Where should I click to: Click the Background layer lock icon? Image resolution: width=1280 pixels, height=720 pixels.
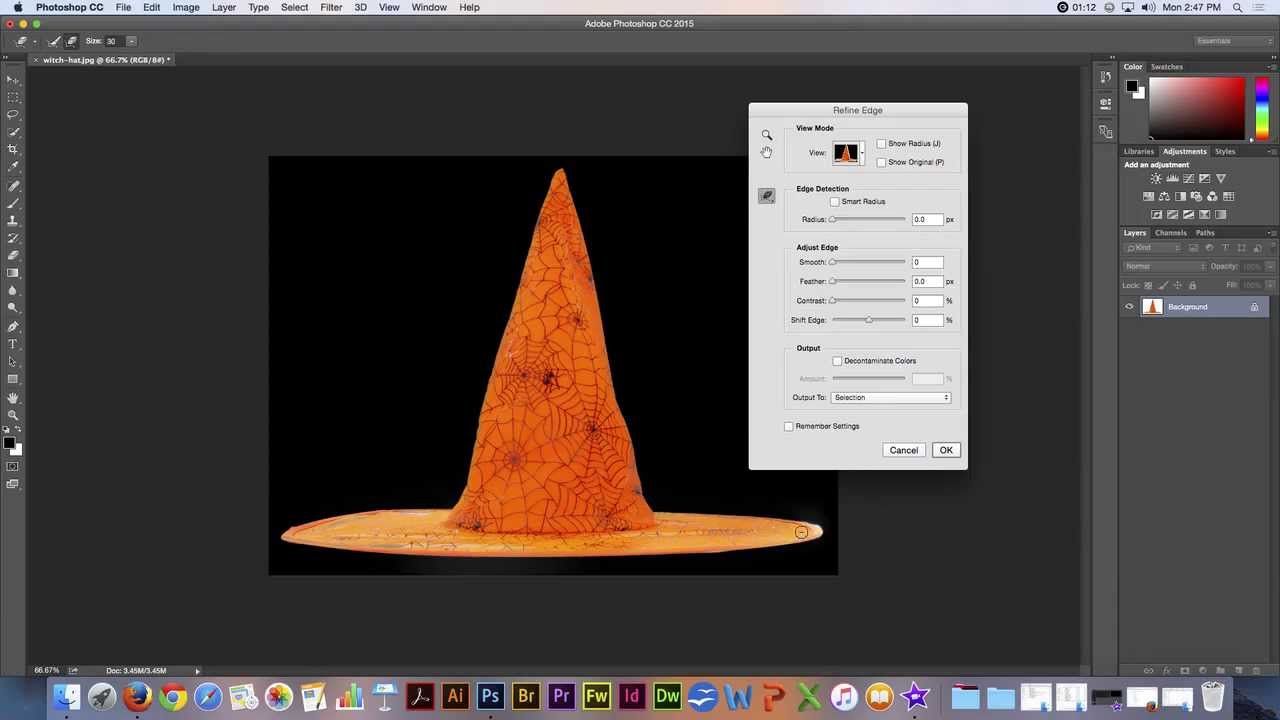click(x=1254, y=307)
